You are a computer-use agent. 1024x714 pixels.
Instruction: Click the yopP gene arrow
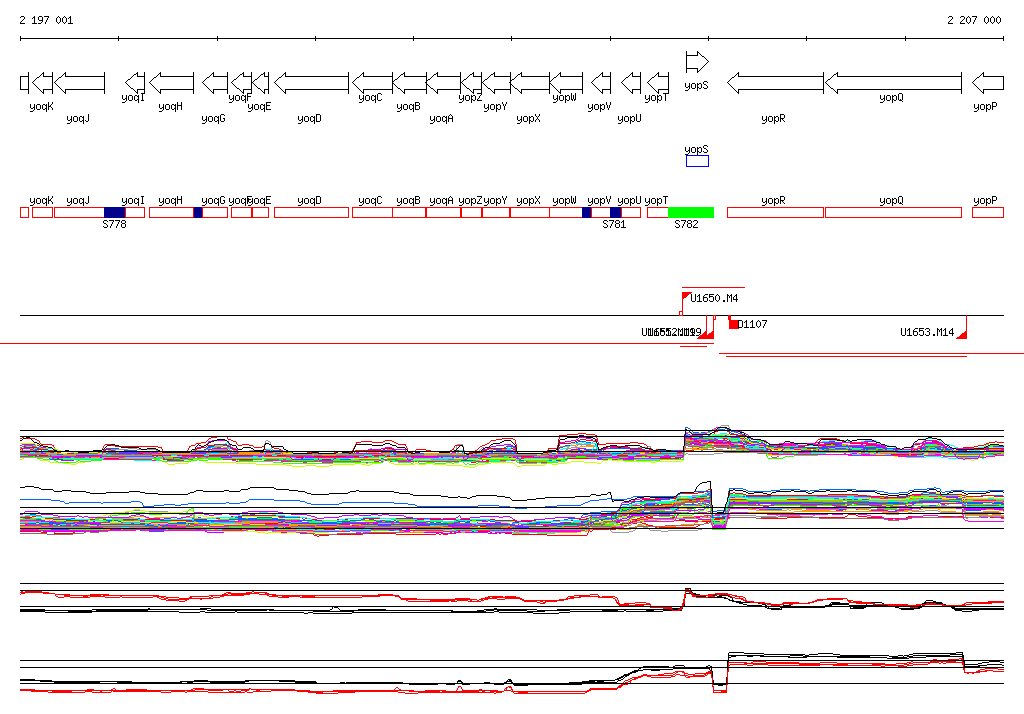(987, 83)
